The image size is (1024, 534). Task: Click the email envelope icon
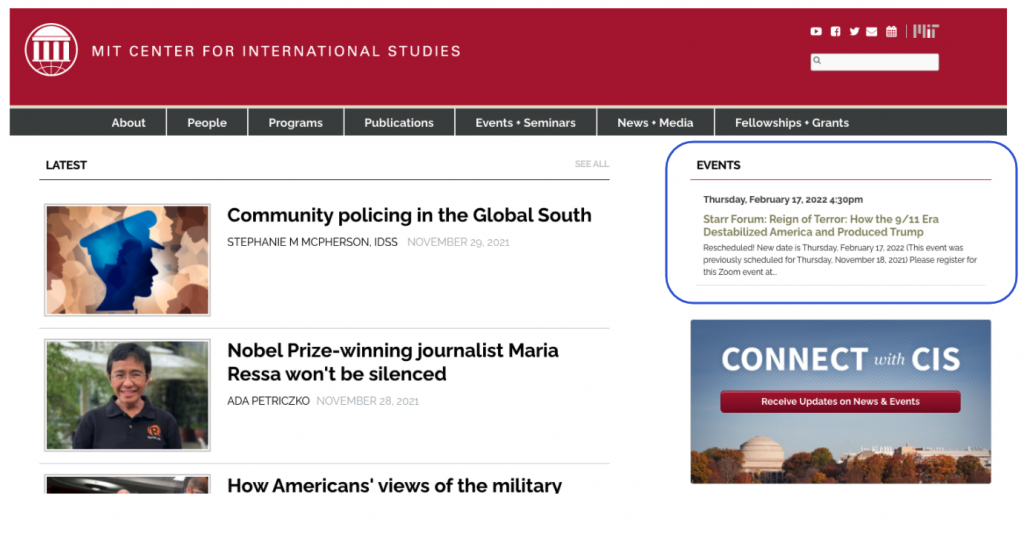point(872,31)
